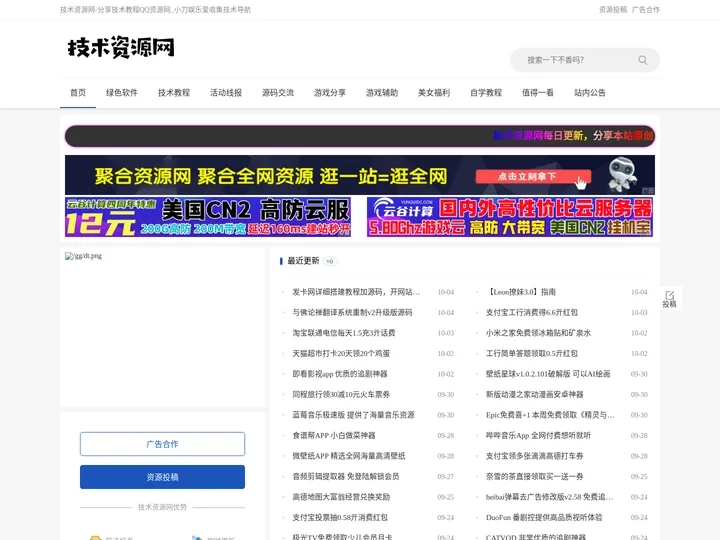Open the 游戏分享 menu item
The width and height of the screenshot is (720, 540).
[x=330, y=93]
